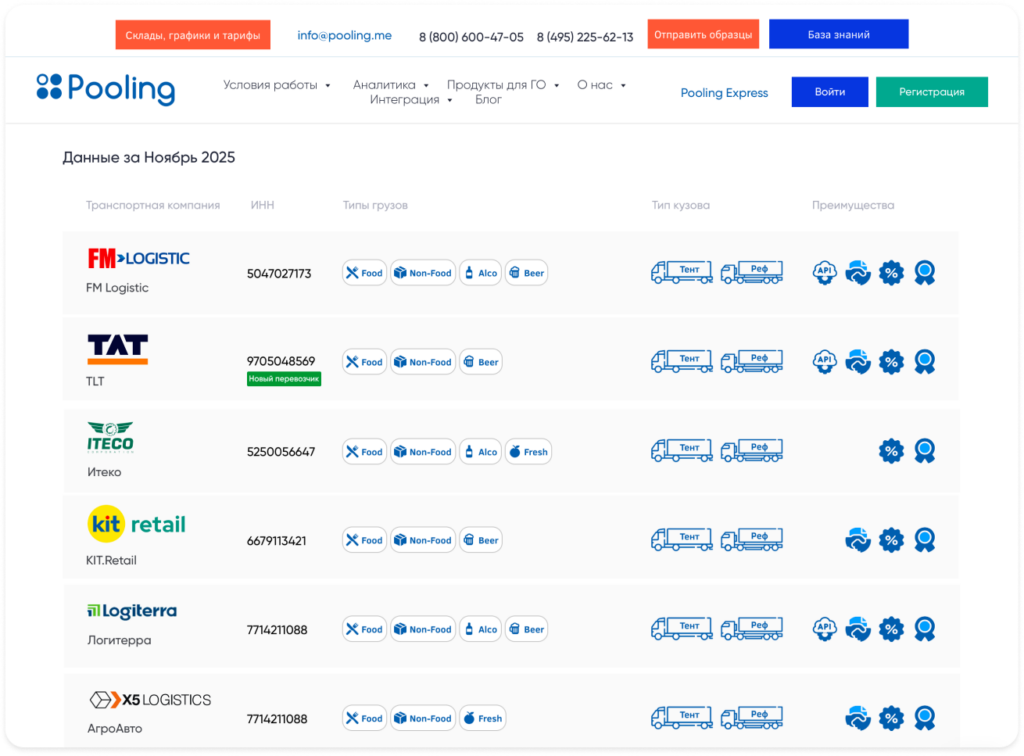Click the Non-Food tag in KIT.Retail row
Screen dimensions: 1024x756
[422, 541]
